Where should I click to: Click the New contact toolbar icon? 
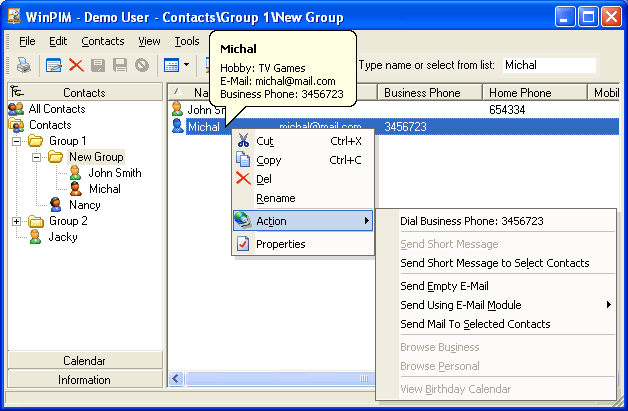click(53, 65)
